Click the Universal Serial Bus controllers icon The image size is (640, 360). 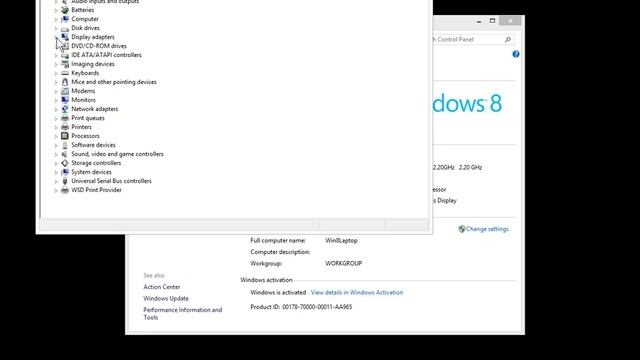click(64, 181)
